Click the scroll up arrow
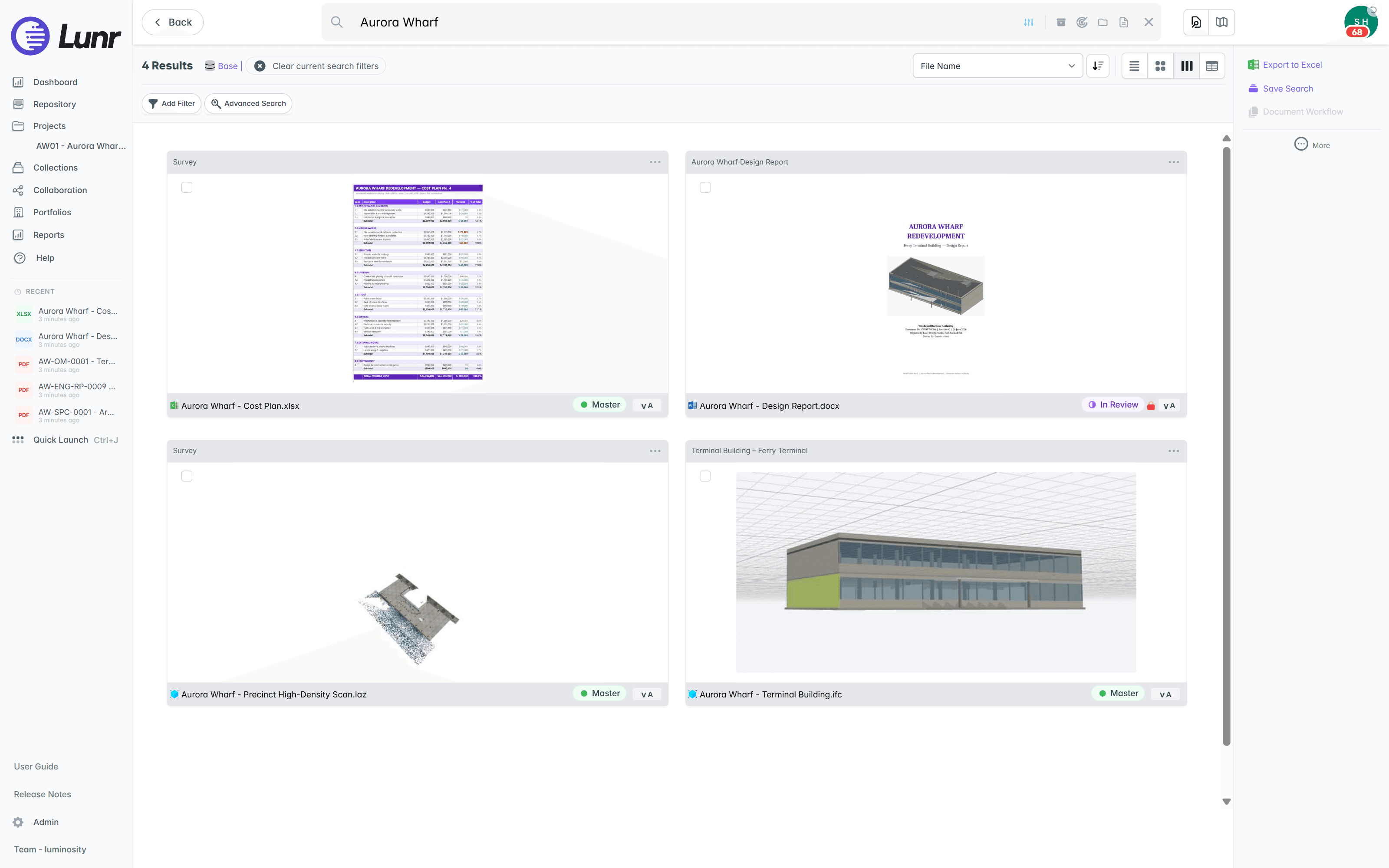The image size is (1389, 868). point(1227,138)
